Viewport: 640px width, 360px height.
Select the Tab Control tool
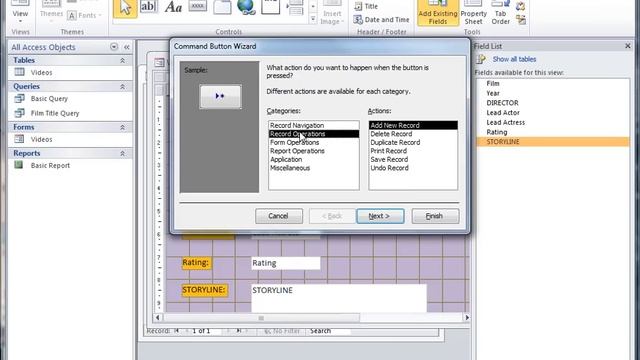pos(222,7)
